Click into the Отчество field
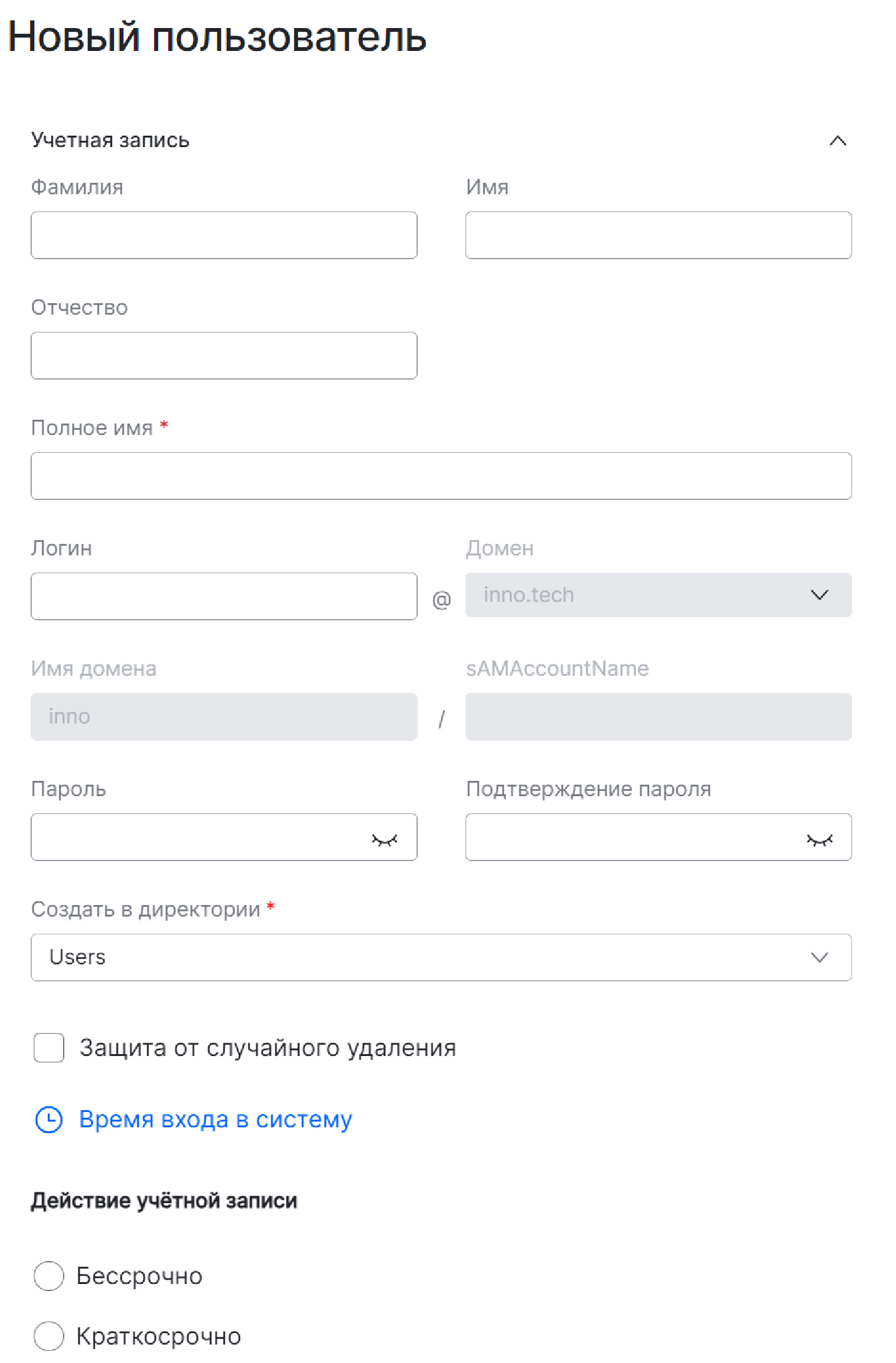 pyautogui.click(x=224, y=355)
